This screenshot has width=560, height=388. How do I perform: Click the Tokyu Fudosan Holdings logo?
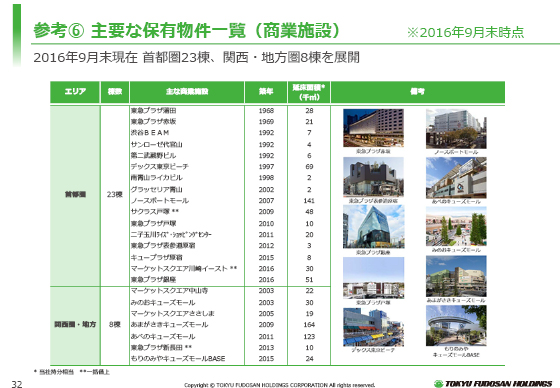click(x=493, y=384)
